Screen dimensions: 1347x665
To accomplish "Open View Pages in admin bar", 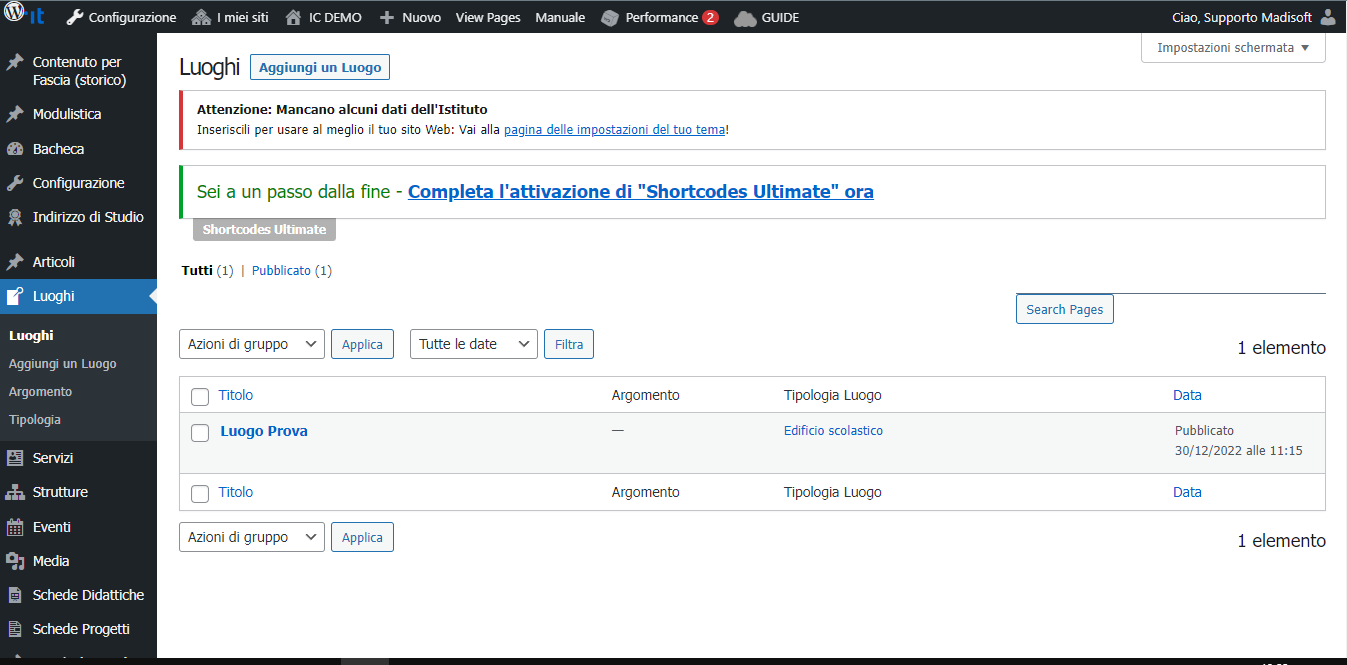I will click(488, 17).
